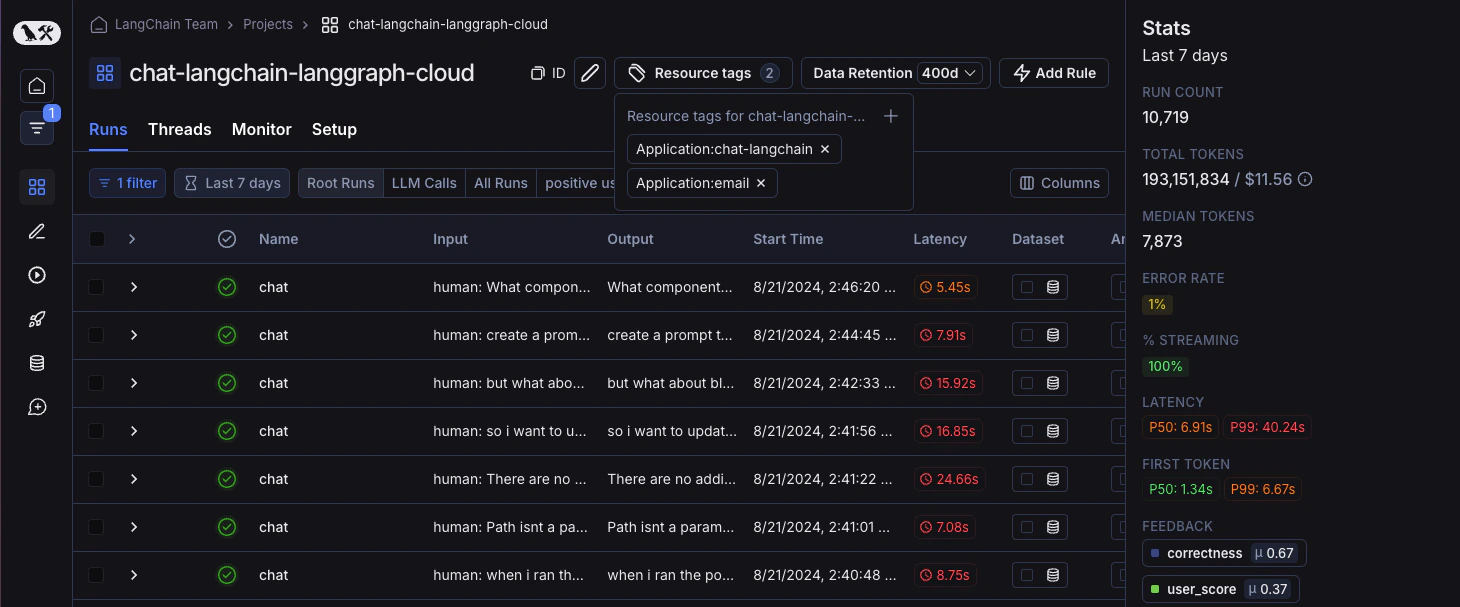Screen dimensions: 1460x607
Task: Open the pencil annotation icon in sidebar
Action: coord(37,231)
